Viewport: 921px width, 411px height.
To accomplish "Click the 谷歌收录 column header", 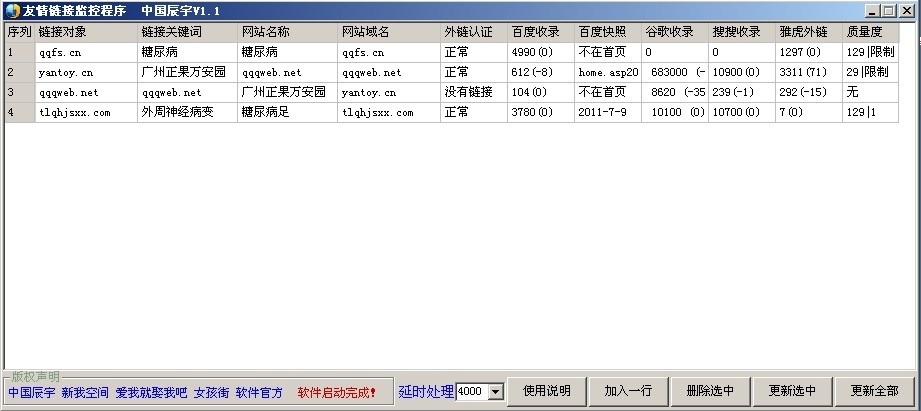I will [674, 32].
